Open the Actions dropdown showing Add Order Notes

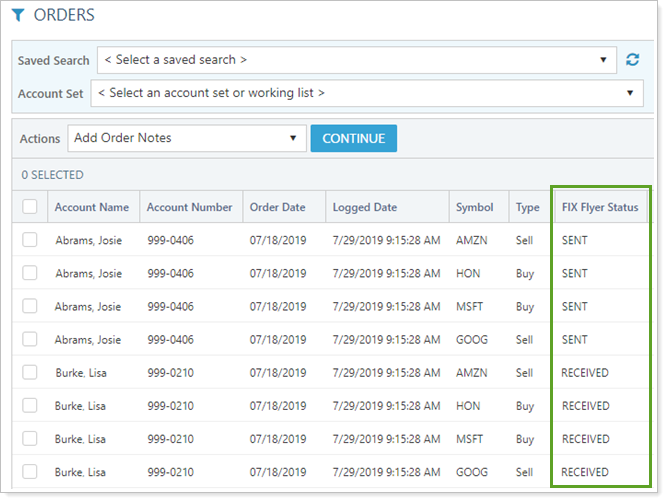click(184, 138)
